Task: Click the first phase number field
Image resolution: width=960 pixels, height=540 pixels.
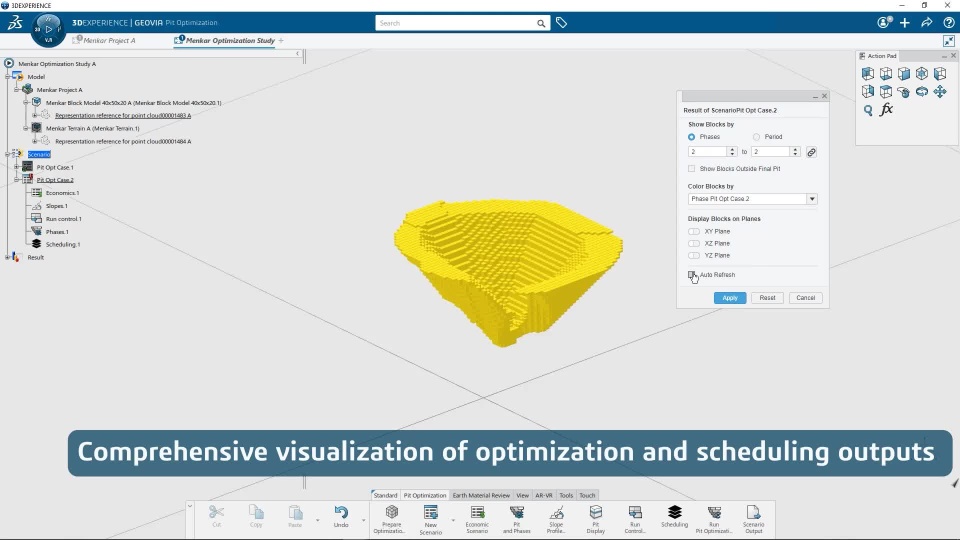Action: tap(708, 152)
